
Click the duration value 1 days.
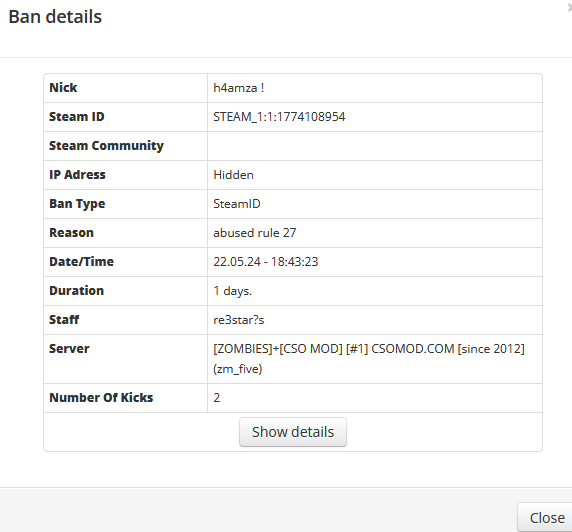(232, 291)
